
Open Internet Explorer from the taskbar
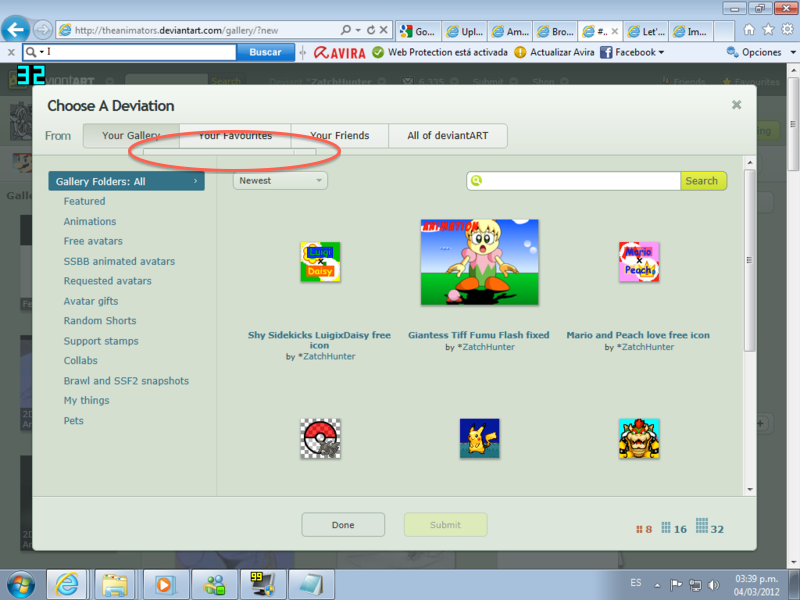67,585
